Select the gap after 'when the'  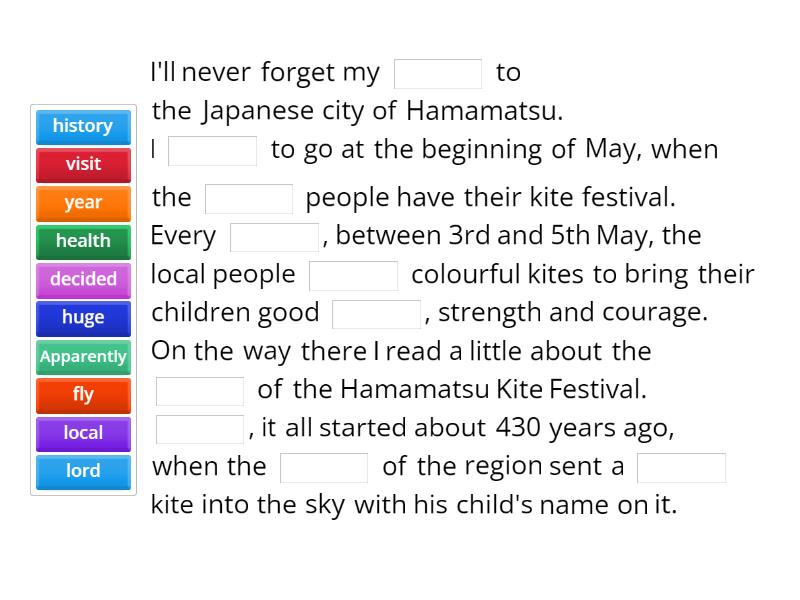(322, 466)
